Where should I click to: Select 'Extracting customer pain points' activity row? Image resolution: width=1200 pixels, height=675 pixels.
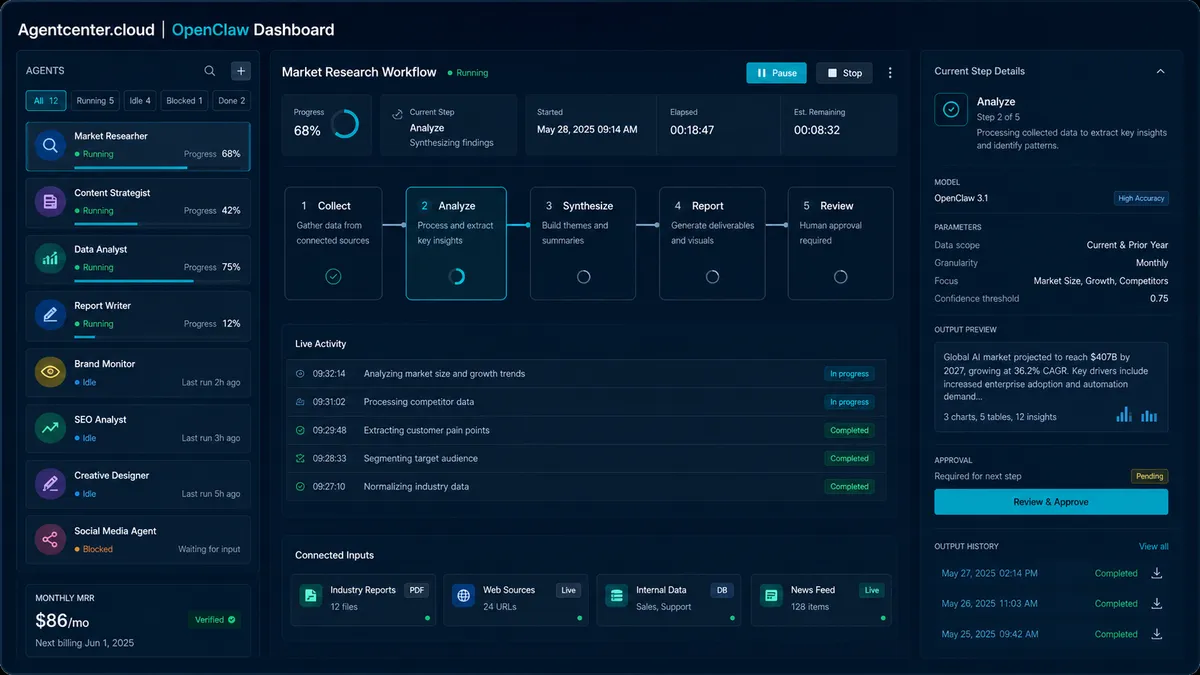point(585,430)
